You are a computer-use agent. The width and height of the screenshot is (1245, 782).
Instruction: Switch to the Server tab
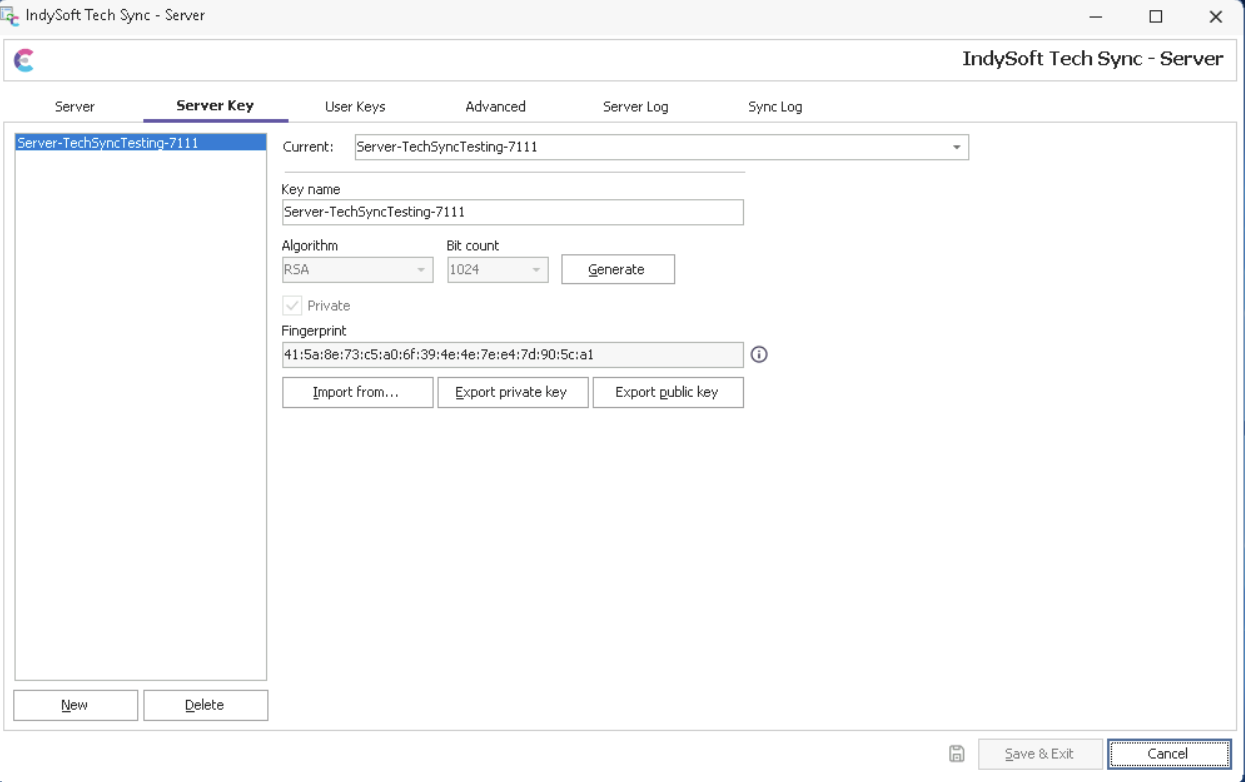(x=75, y=106)
